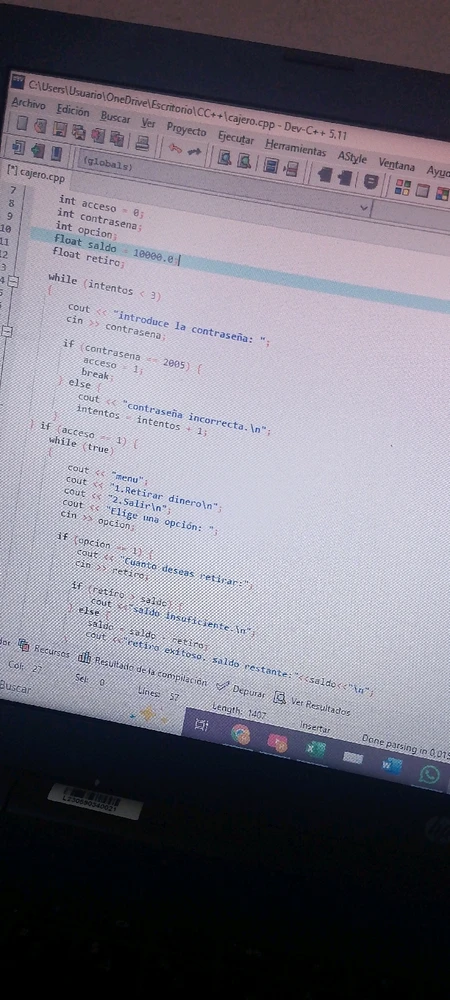Click the Open file toolbar icon
The width and height of the screenshot is (450, 1000).
[x=40, y=126]
